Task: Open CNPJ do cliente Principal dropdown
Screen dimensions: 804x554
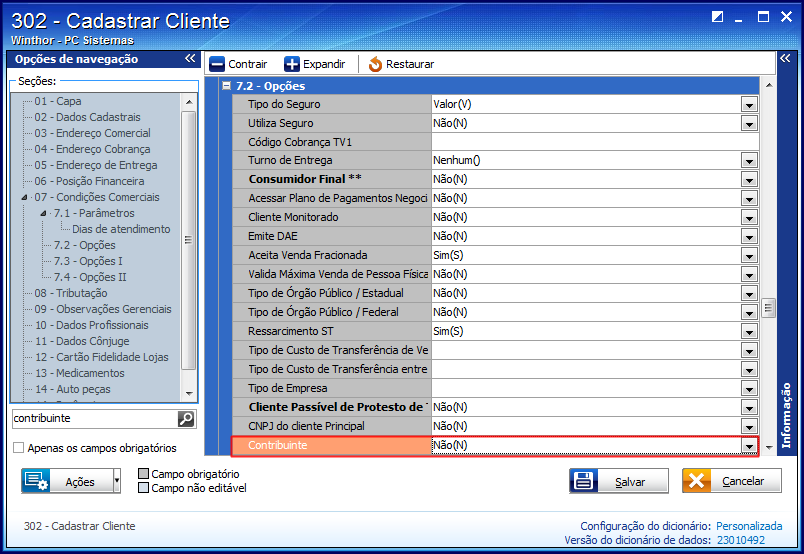Action: (749, 426)
